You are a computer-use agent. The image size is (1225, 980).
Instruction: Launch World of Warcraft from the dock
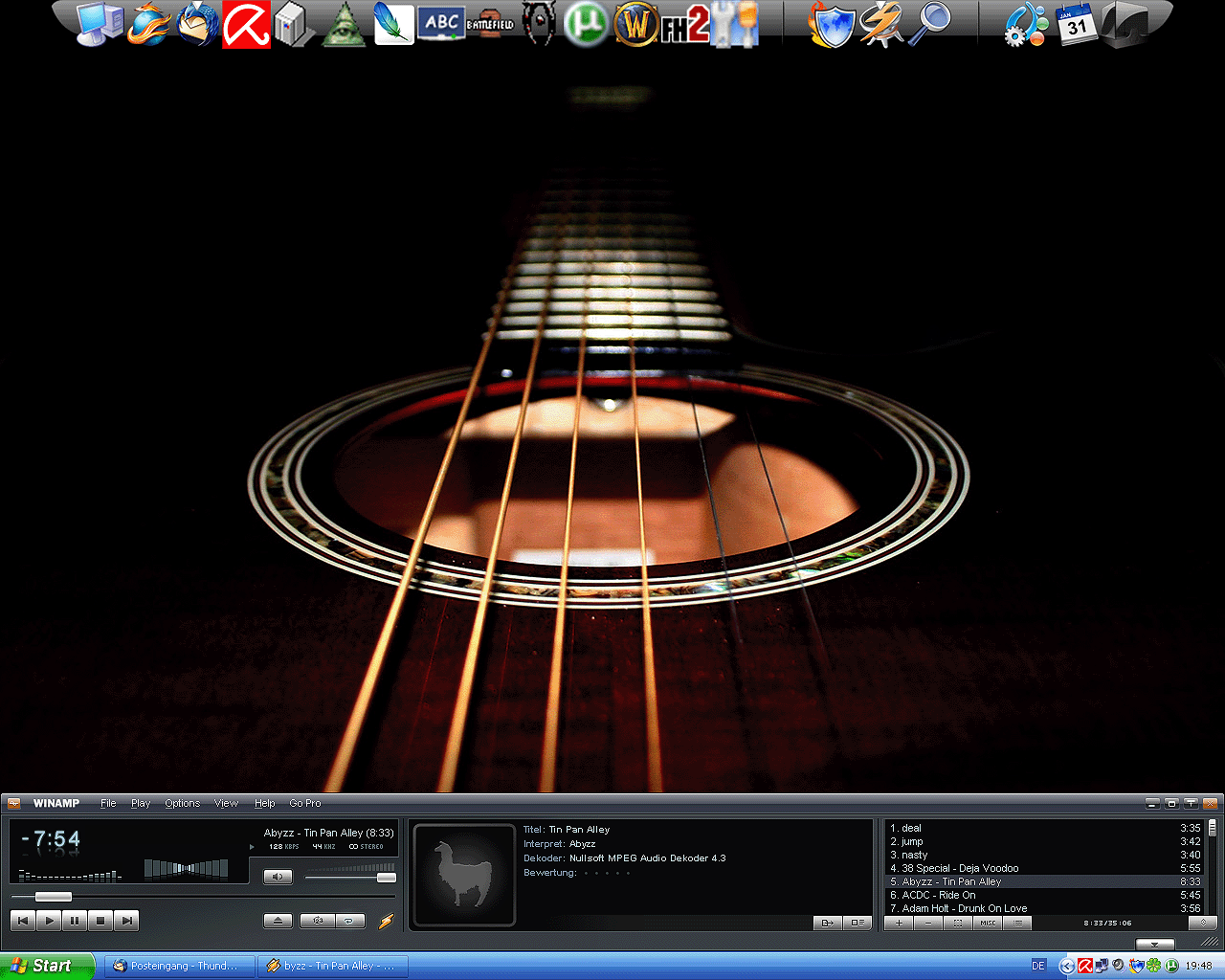coord(635,25)
